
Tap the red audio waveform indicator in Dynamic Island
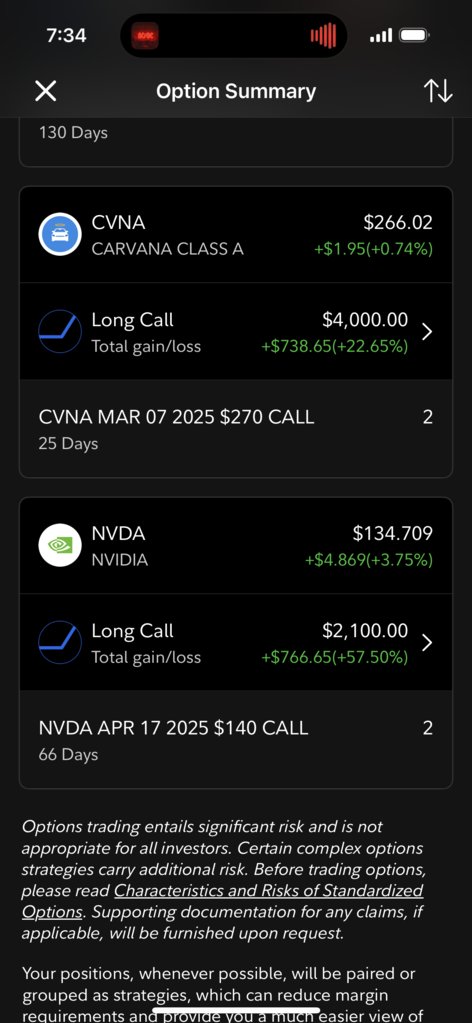323,35
